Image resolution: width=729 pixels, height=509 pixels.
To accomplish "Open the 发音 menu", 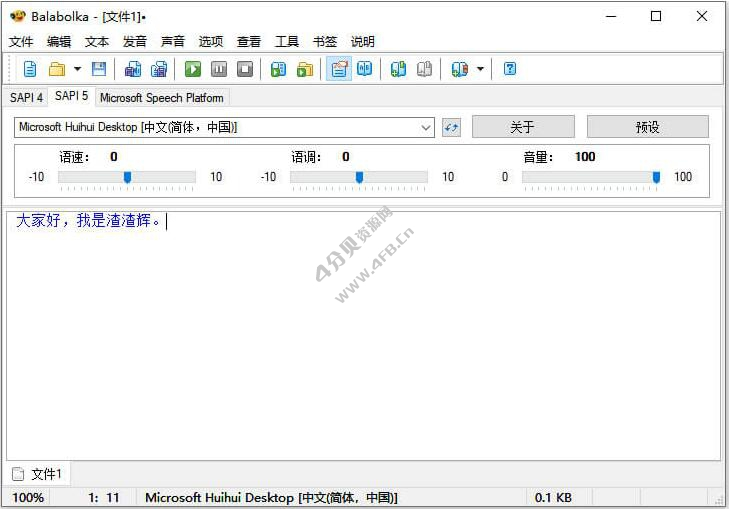I will tap(135, 41).
